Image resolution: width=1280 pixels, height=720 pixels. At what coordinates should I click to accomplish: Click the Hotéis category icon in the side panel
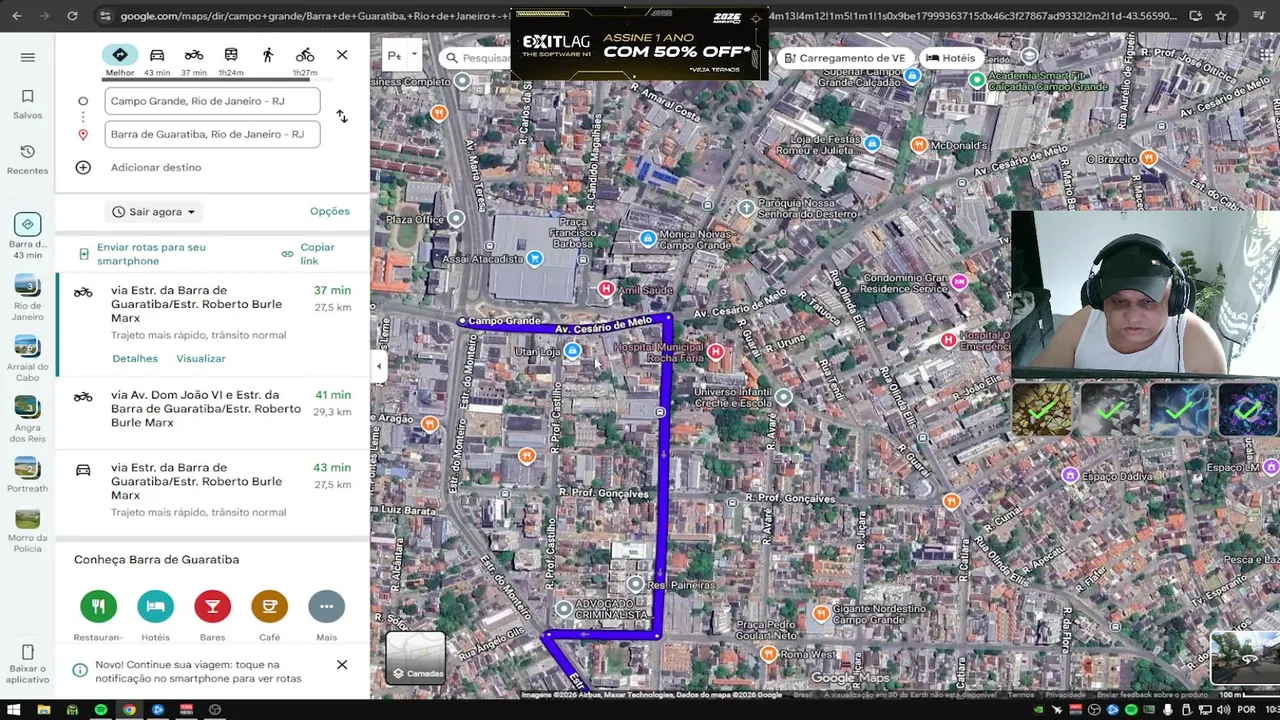point(155,607)
